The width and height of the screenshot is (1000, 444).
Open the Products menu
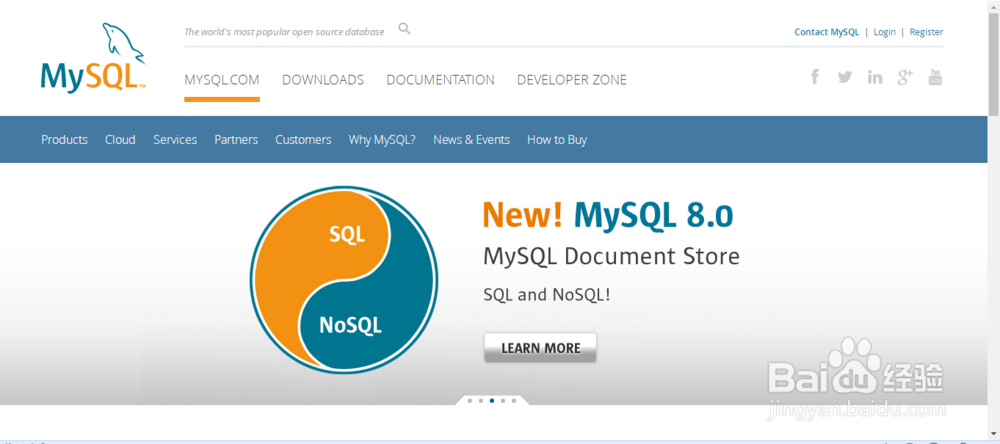point(64,140)
